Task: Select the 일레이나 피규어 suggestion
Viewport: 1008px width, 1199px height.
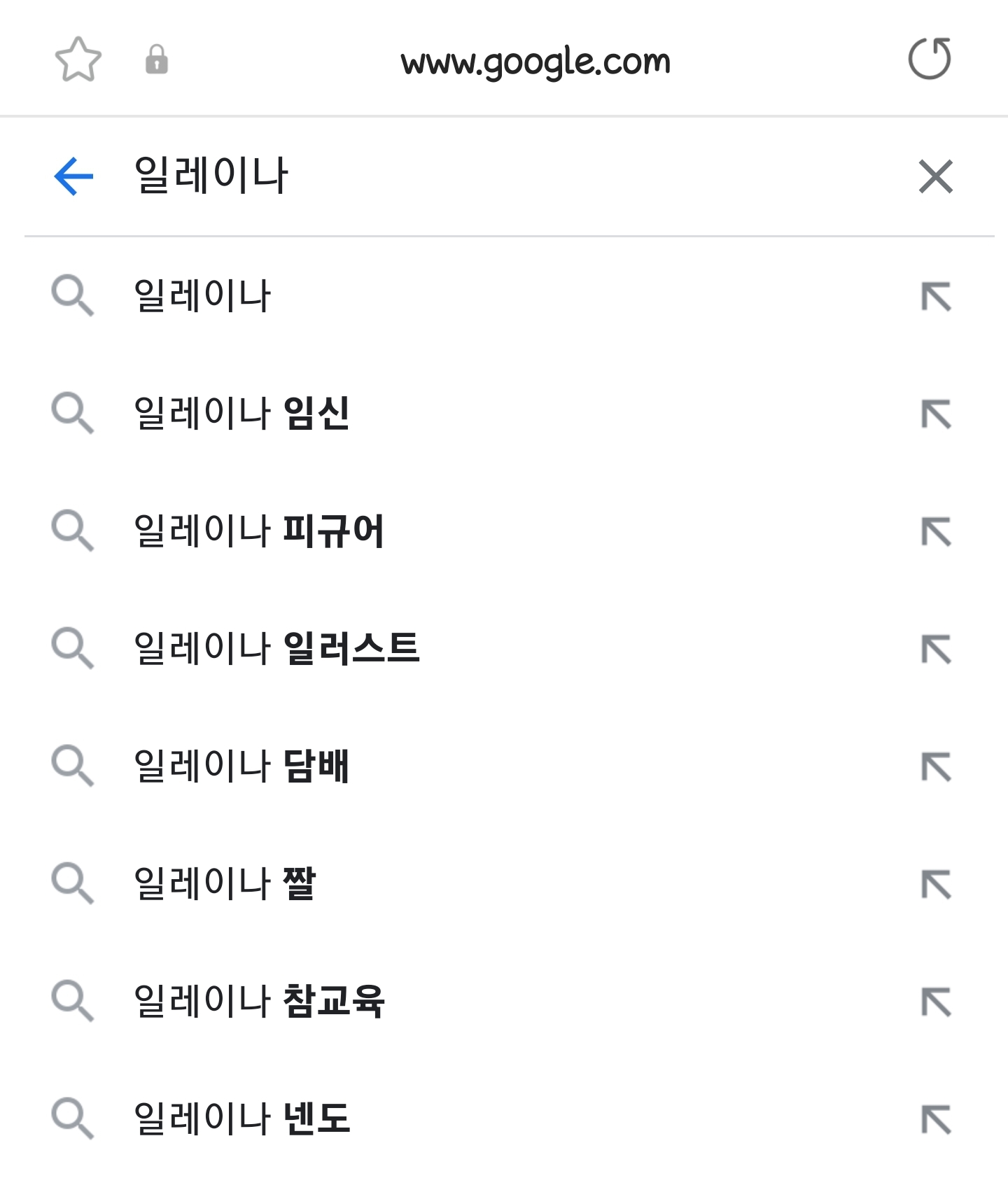Action: coord(504,531)
